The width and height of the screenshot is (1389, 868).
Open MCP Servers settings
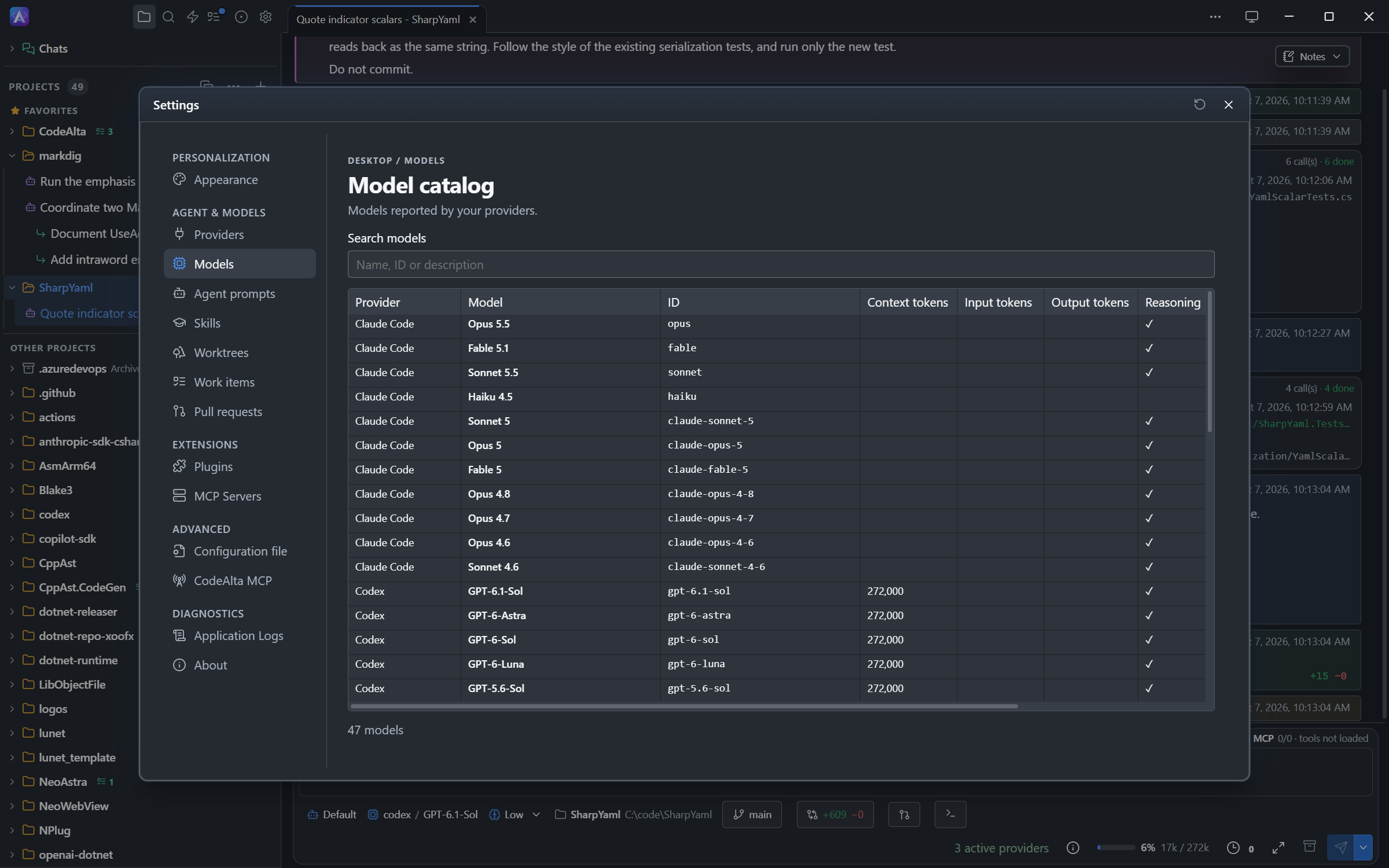coord(240,496)
